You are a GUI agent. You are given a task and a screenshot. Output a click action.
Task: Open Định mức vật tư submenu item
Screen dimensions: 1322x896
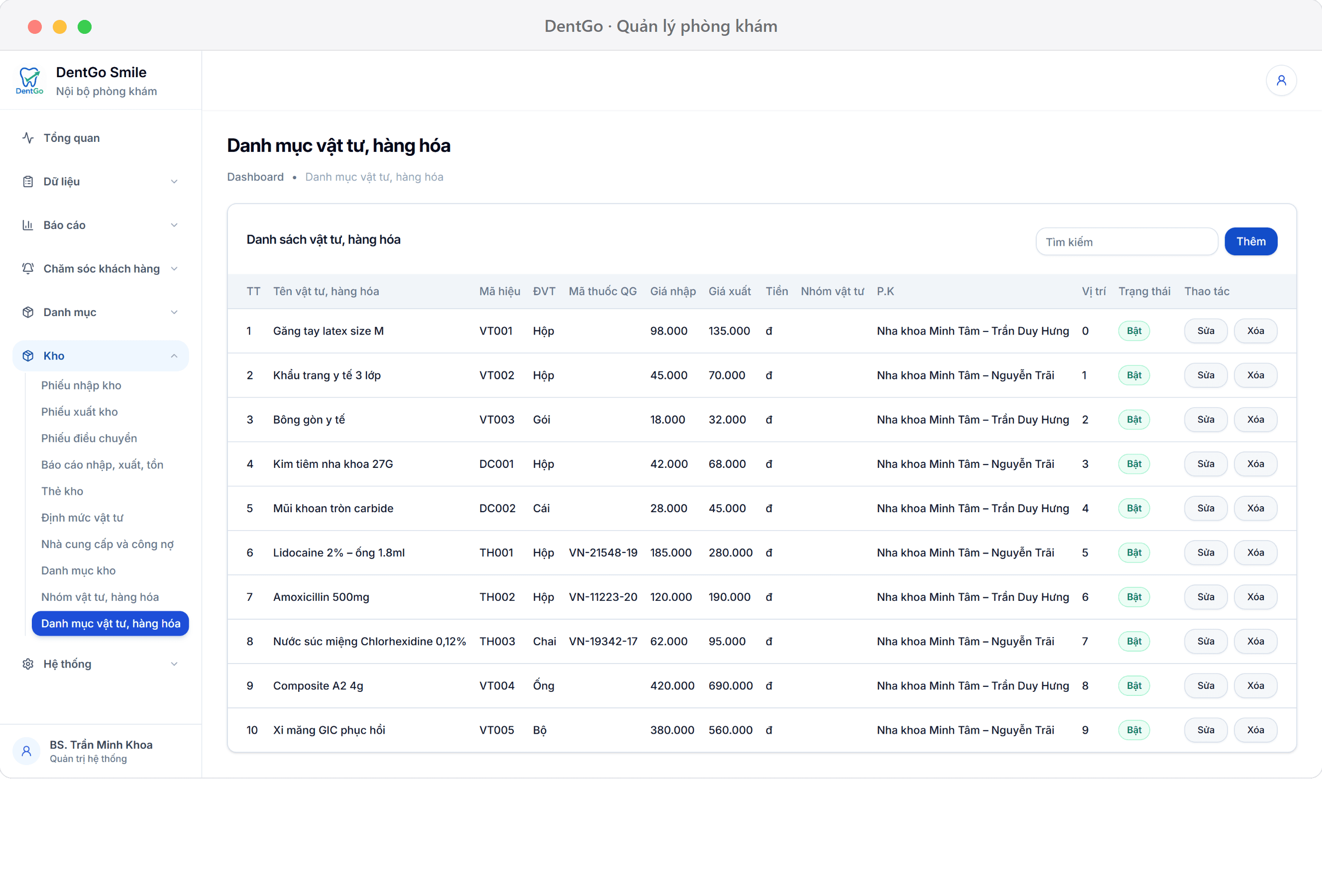(x=83, y=518)
